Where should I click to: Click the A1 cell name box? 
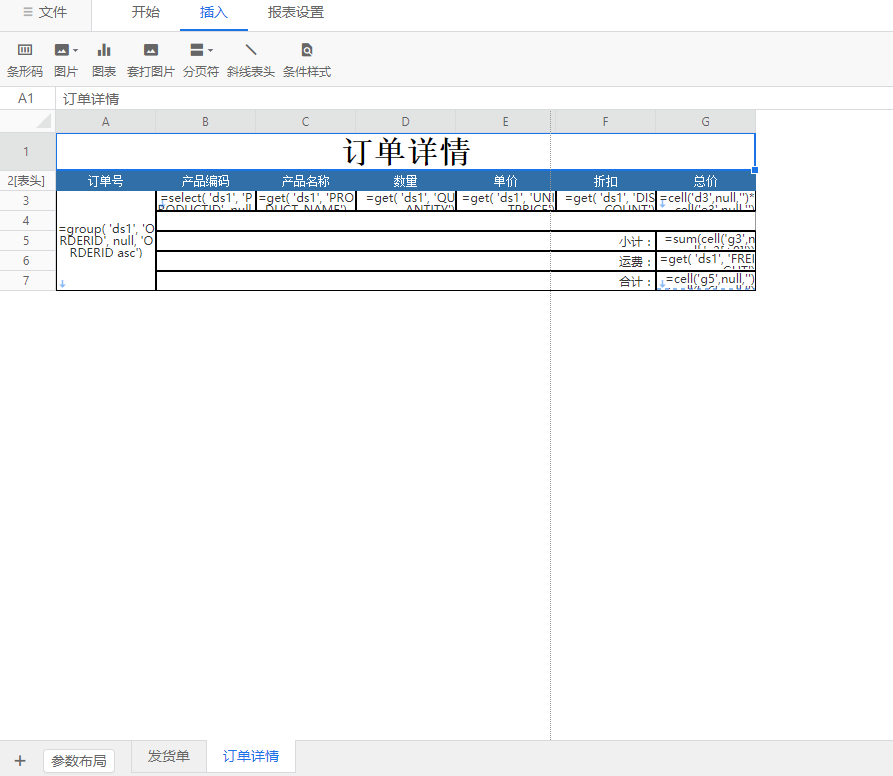pyautogui.click(x=26, y=99)
